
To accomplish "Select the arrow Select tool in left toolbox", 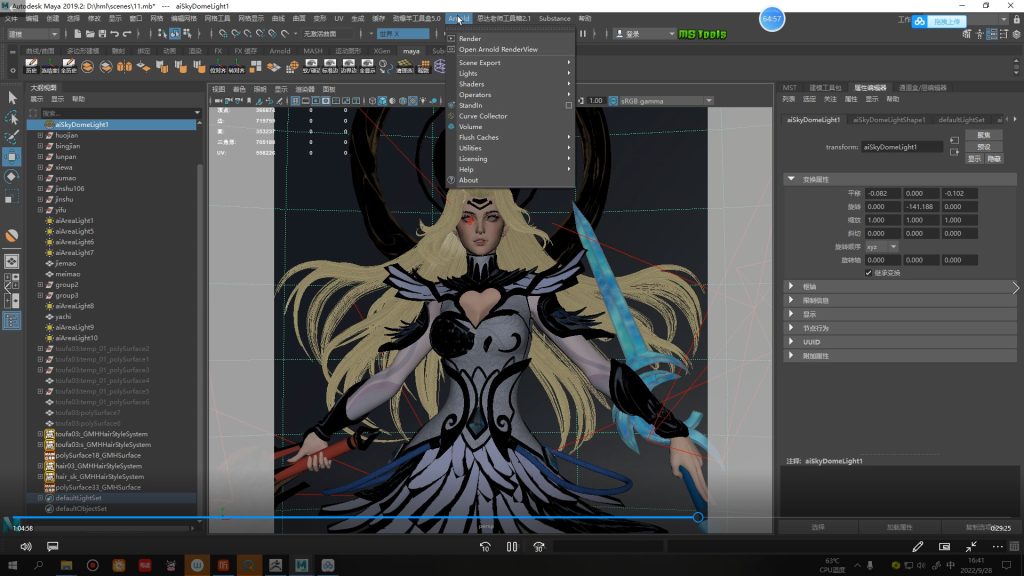I will point(12,97).
